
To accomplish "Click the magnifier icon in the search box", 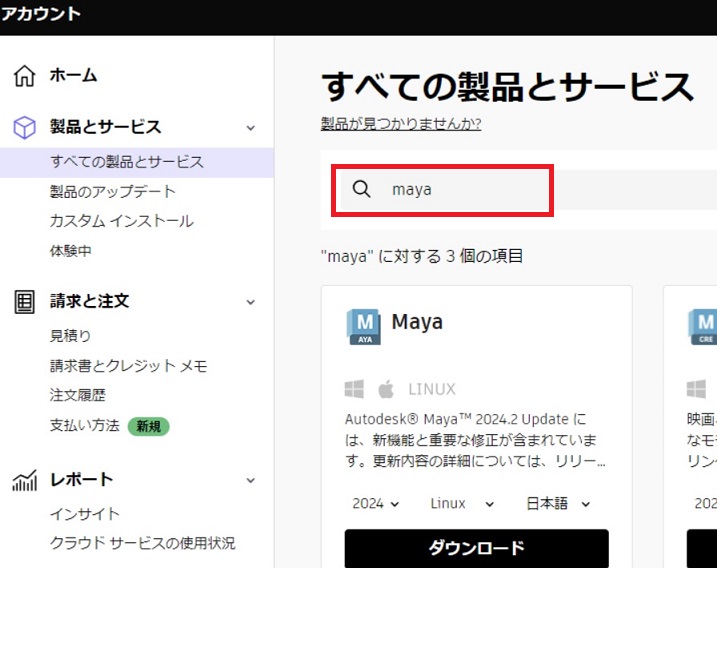I will 361,188.
